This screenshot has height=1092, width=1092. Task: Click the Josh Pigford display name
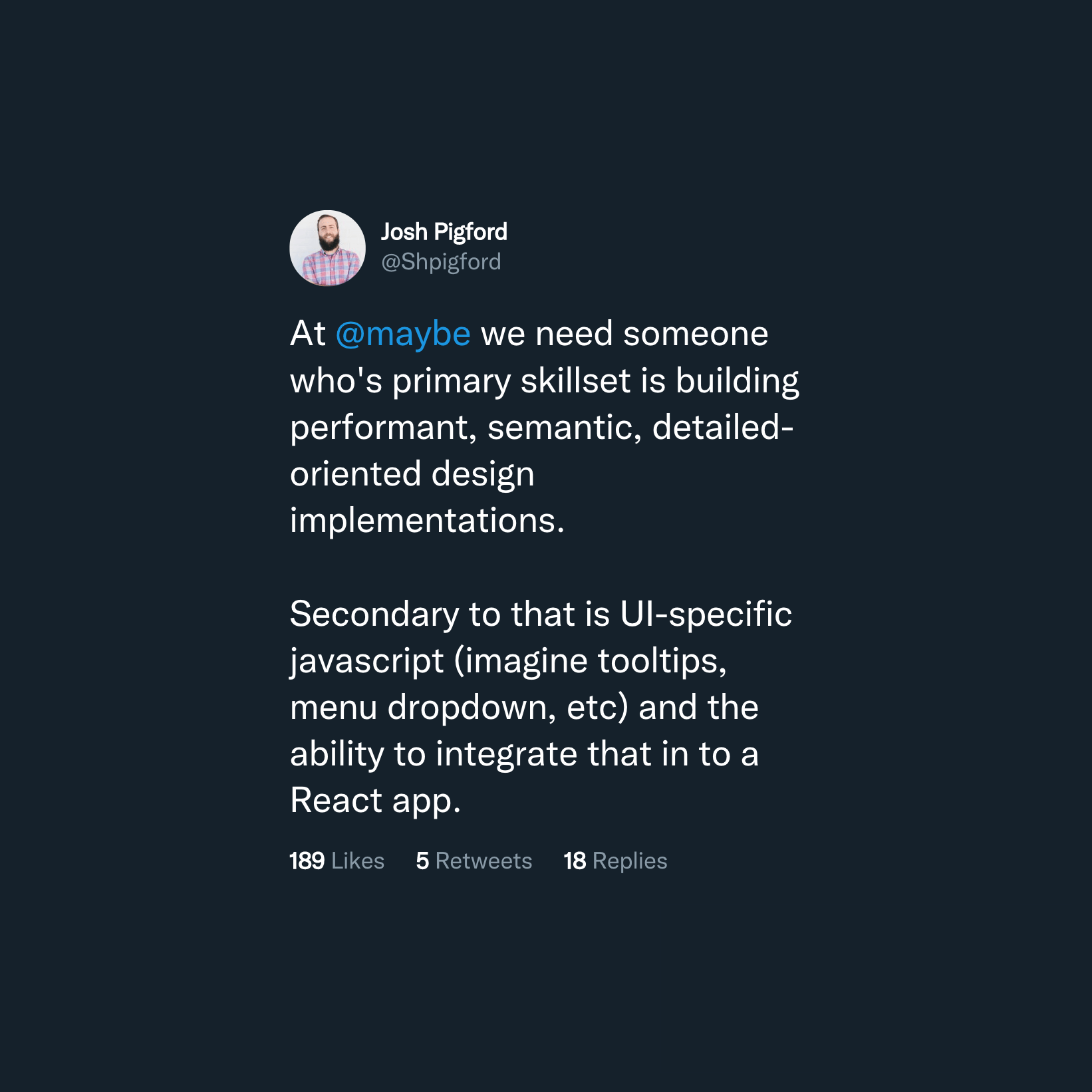tap(444, 232)
